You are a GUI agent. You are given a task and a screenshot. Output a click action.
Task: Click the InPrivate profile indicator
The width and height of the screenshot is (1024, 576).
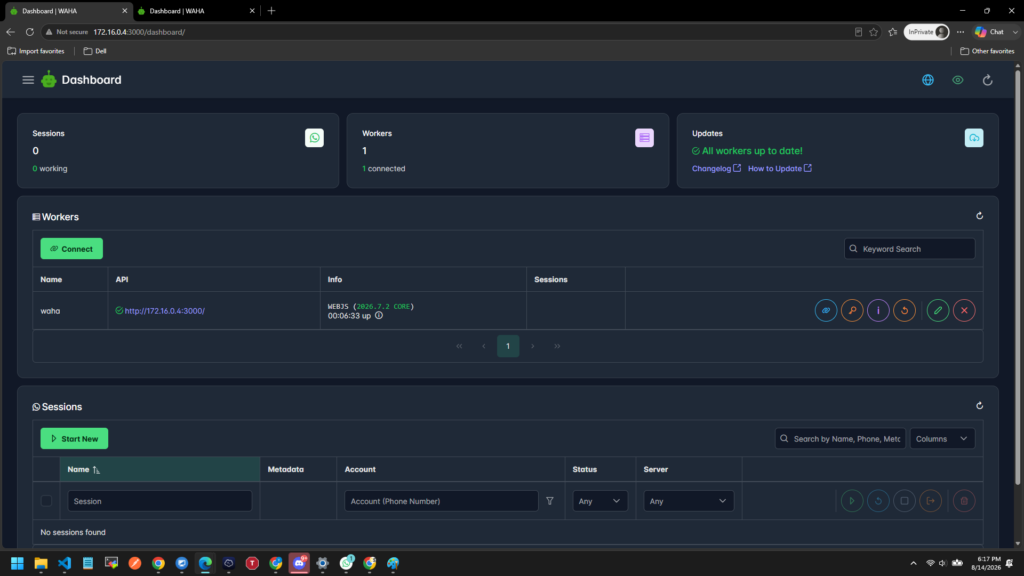point(926,32)
